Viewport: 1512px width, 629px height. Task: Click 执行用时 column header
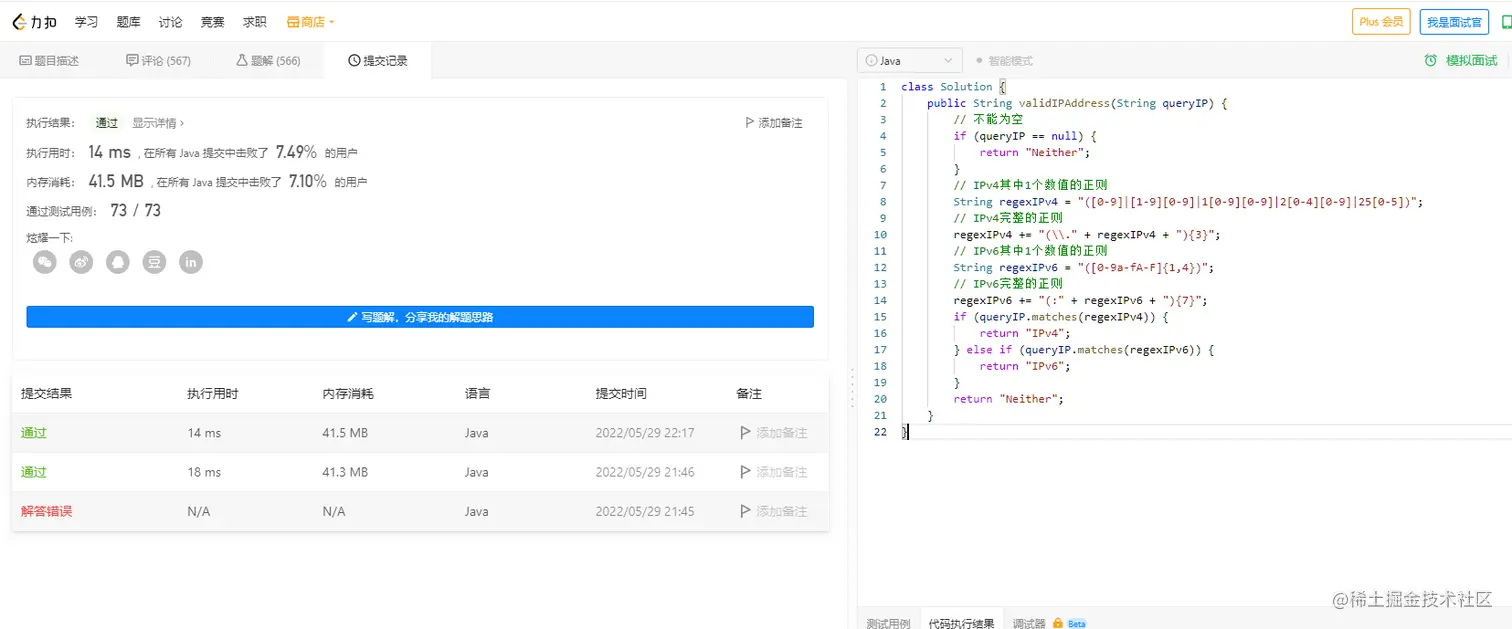pos(212,394)
